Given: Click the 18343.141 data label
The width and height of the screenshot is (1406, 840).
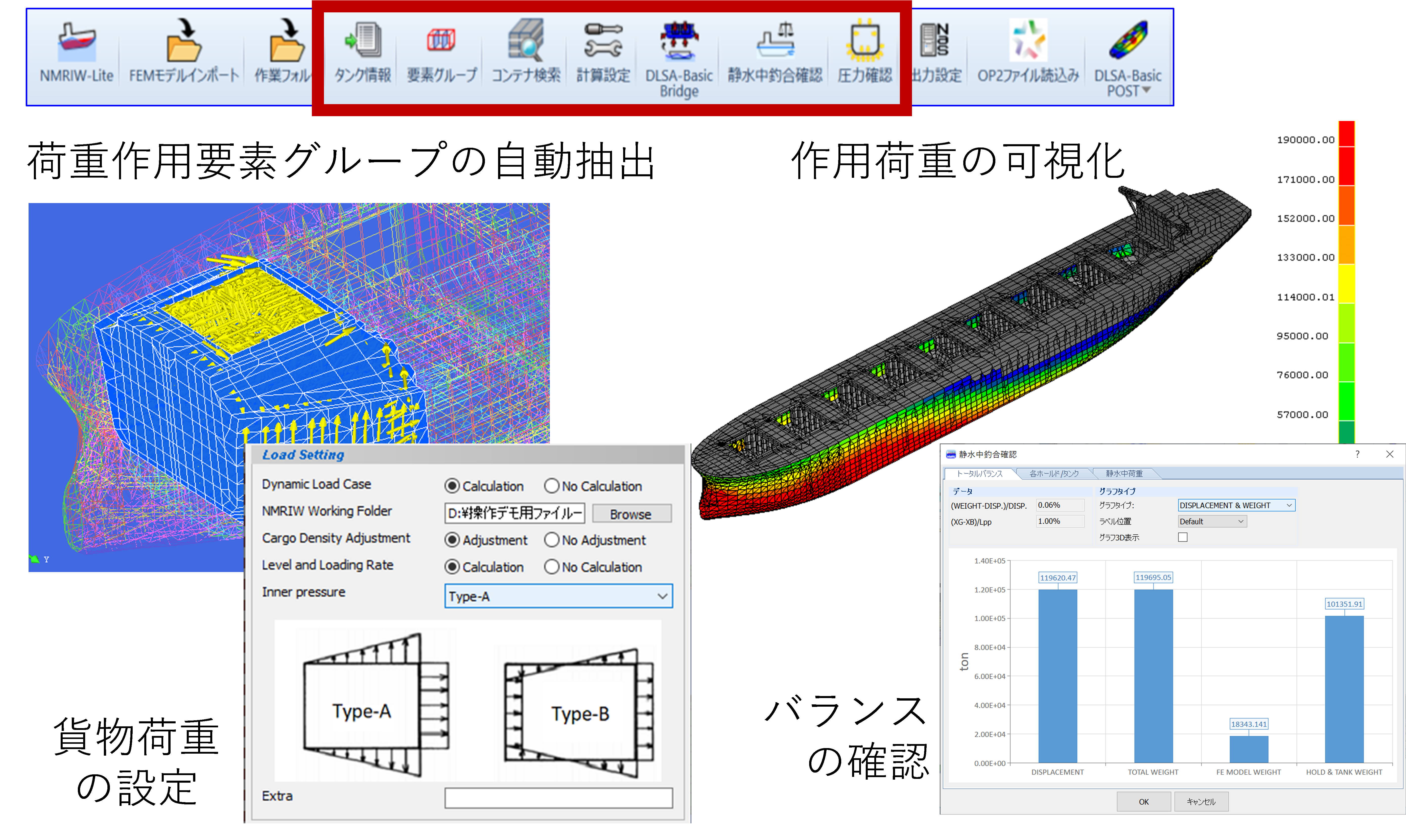Looking at the screenshot, I should (1249, 724).
